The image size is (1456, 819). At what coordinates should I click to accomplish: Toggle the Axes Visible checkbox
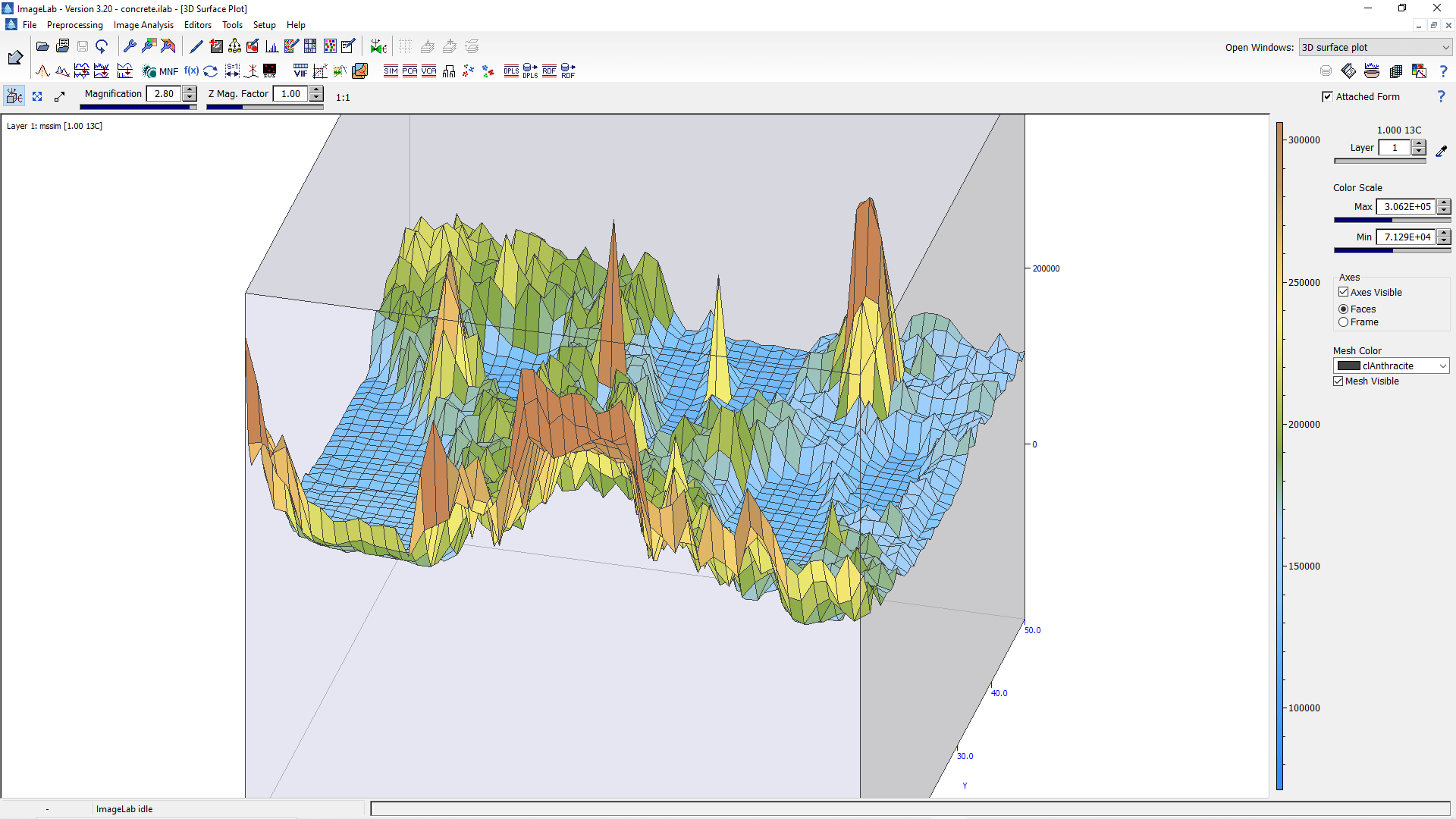coord(1343,292)
